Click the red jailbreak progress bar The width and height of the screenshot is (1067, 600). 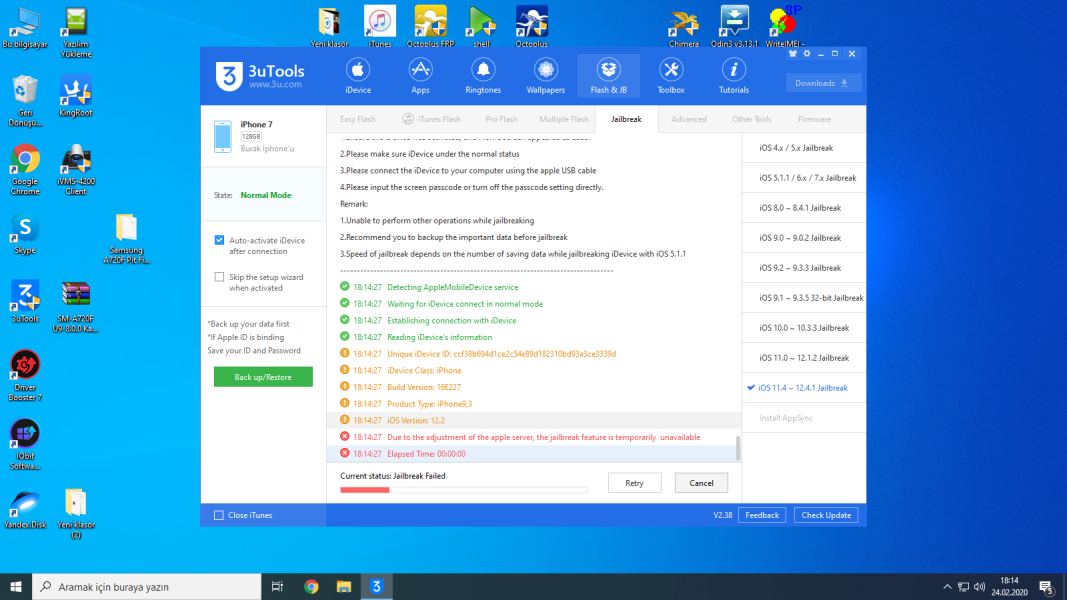pos(365,490)
